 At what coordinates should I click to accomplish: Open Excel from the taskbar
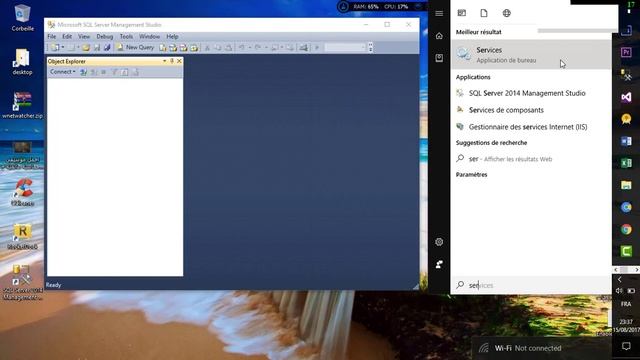click(626, 163)
